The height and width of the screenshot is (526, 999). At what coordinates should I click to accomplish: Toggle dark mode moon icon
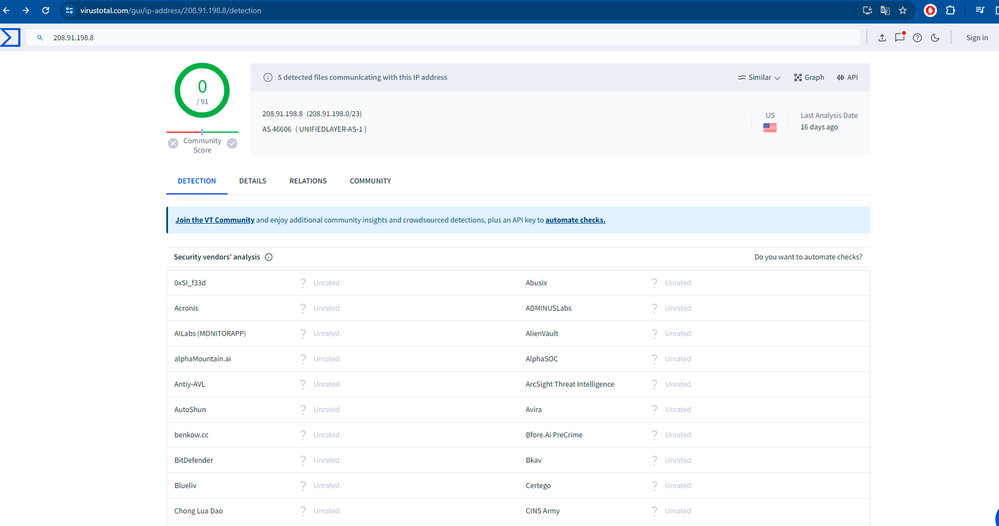[x=935, y=38]
